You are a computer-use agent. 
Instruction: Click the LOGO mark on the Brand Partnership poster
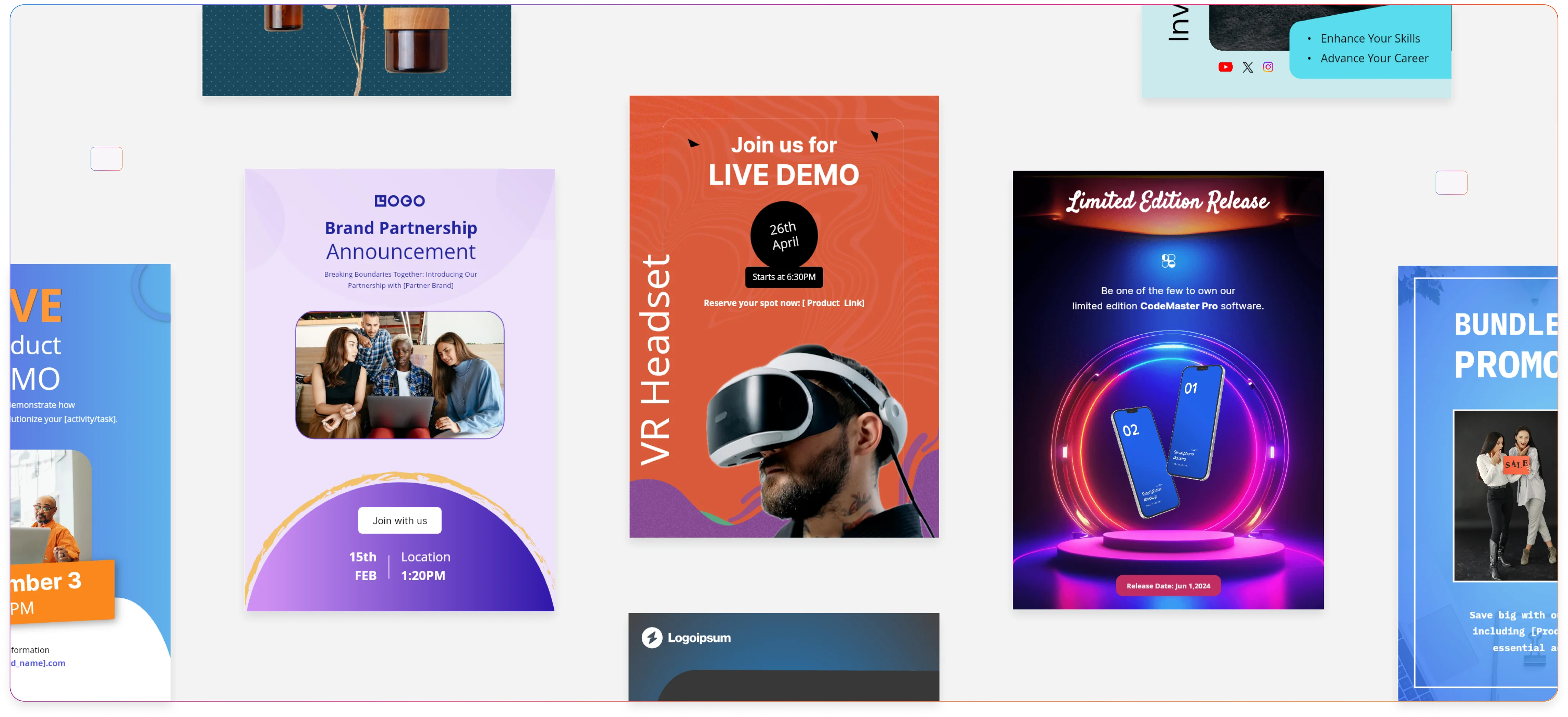(x=399, y=200)
